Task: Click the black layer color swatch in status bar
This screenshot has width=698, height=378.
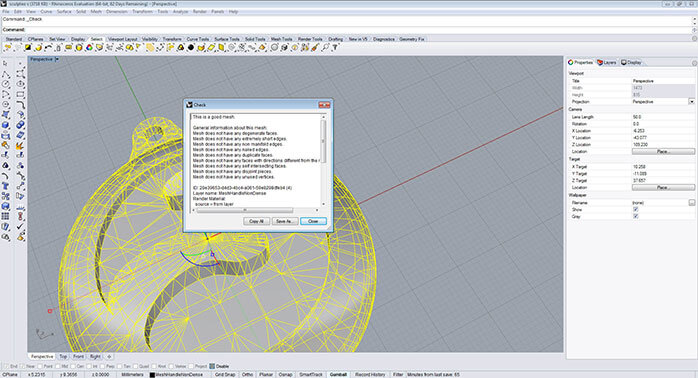Action: click(152, 375)
